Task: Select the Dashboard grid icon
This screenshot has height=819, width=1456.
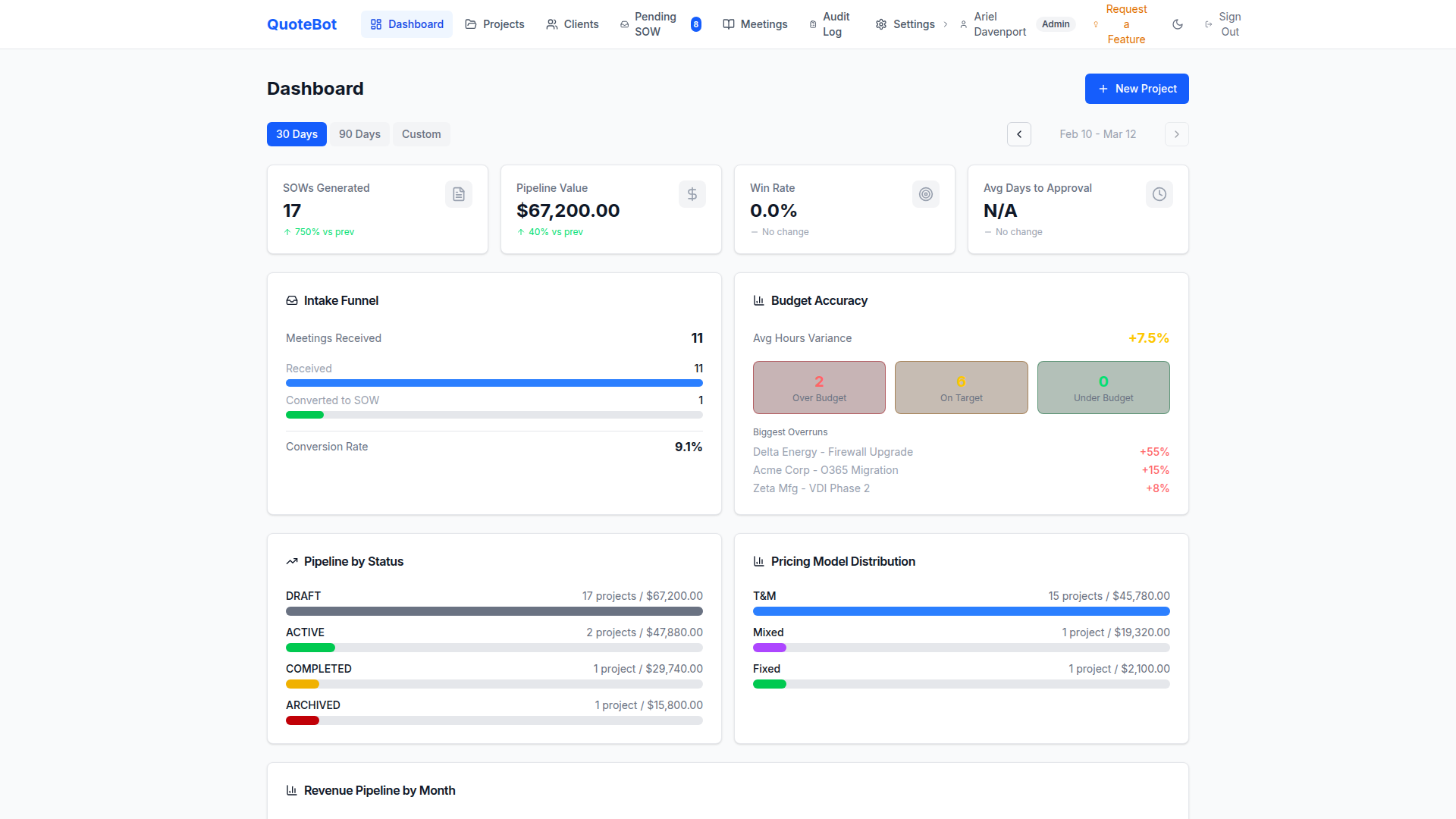Action: point(375,24)
